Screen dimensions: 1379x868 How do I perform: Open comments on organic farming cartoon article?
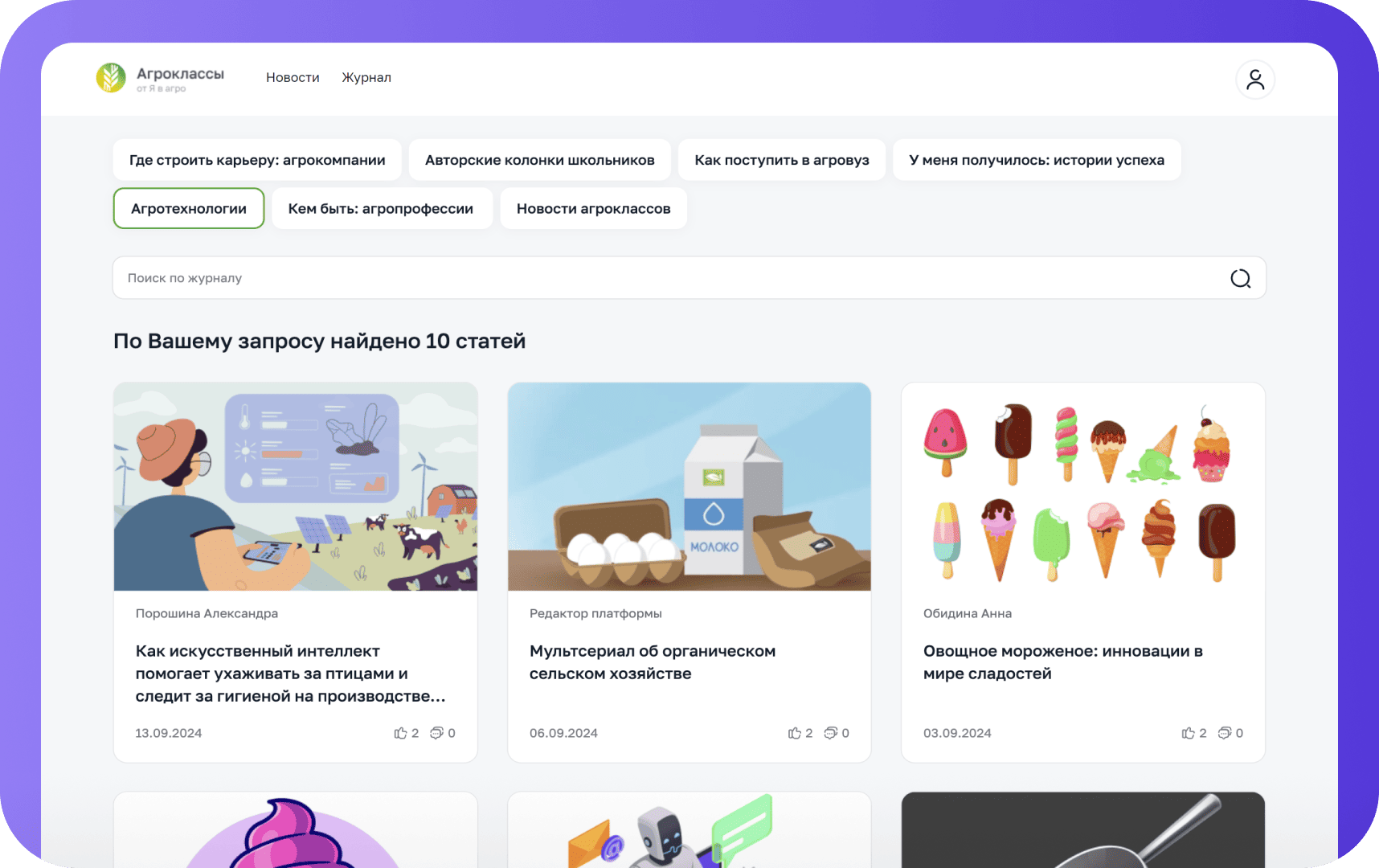point(830,733)
